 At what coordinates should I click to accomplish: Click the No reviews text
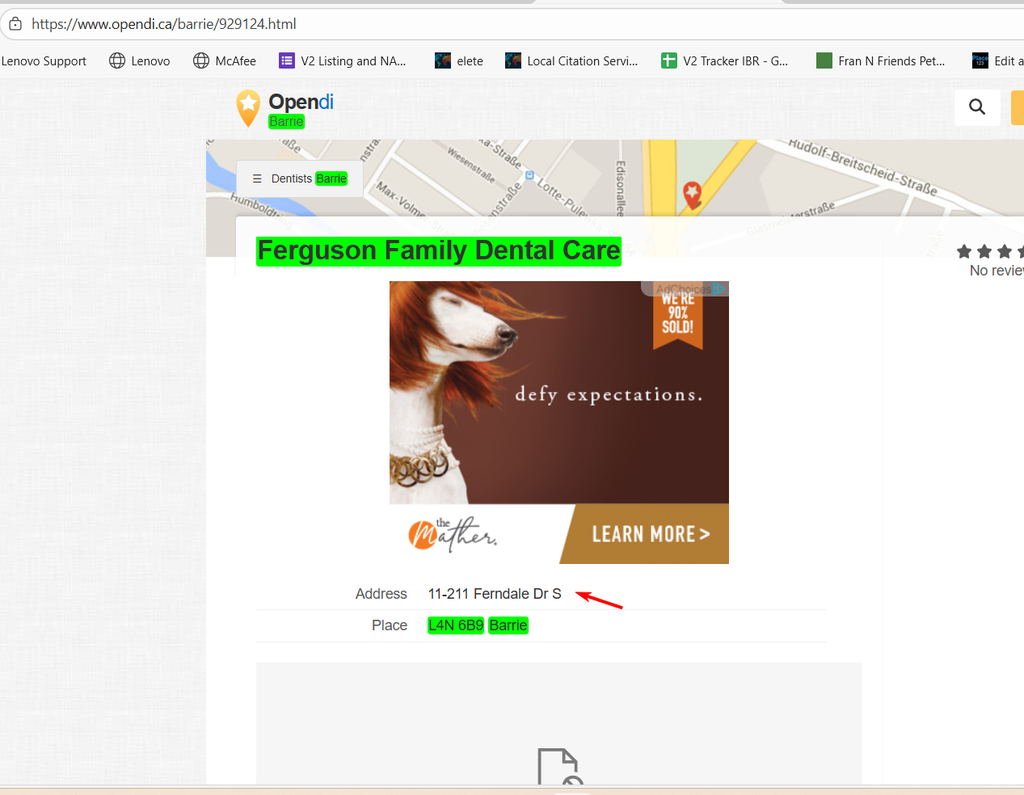997,270
